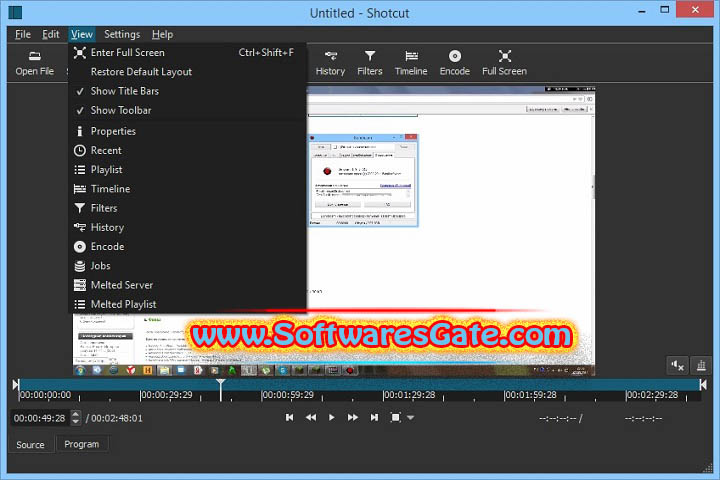Open the Edit menu
The image size is (720, 480).
[x=51, y=34]
